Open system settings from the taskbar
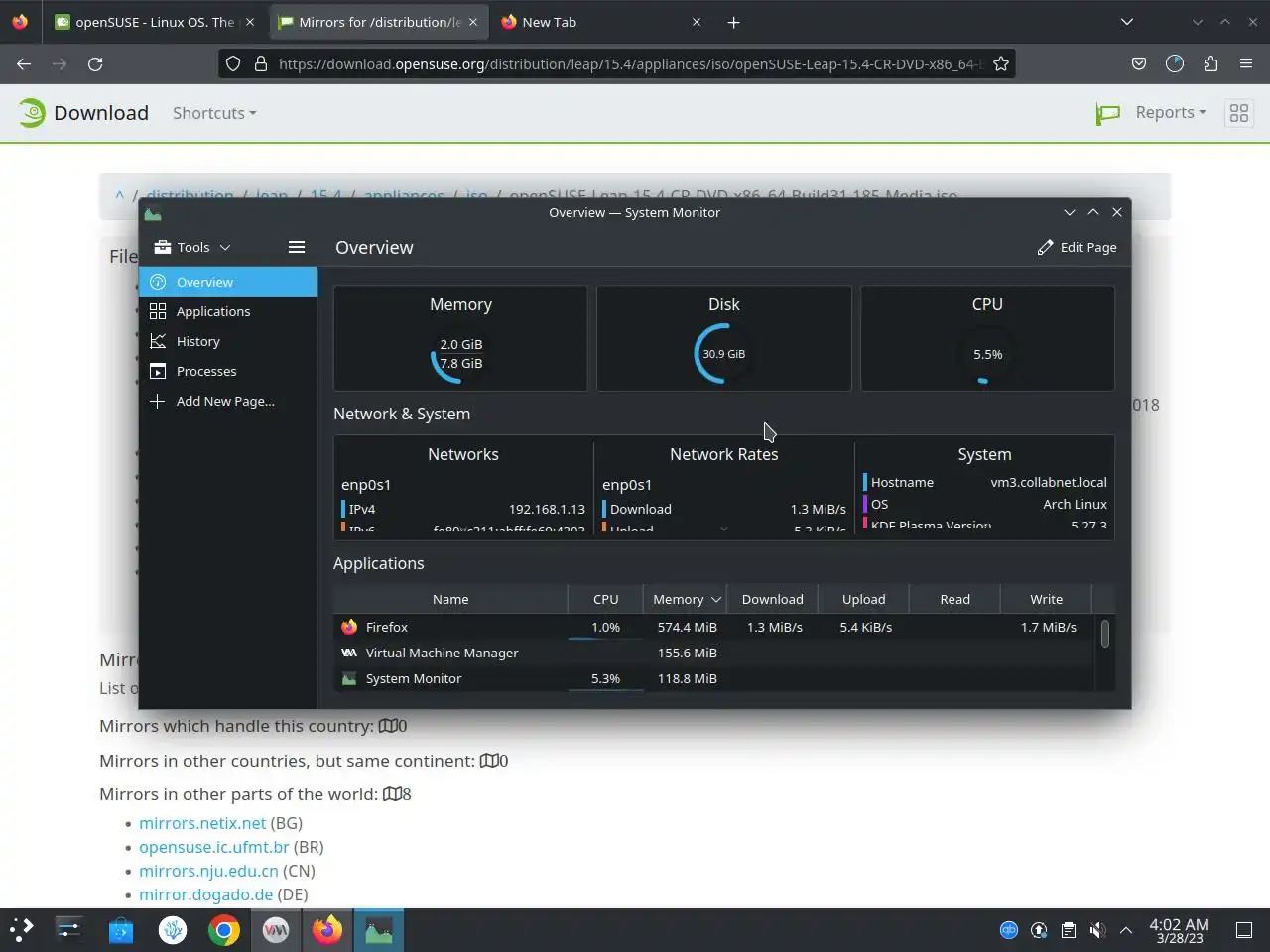Viewport: 1270px width, 952px height. point(69,930)
